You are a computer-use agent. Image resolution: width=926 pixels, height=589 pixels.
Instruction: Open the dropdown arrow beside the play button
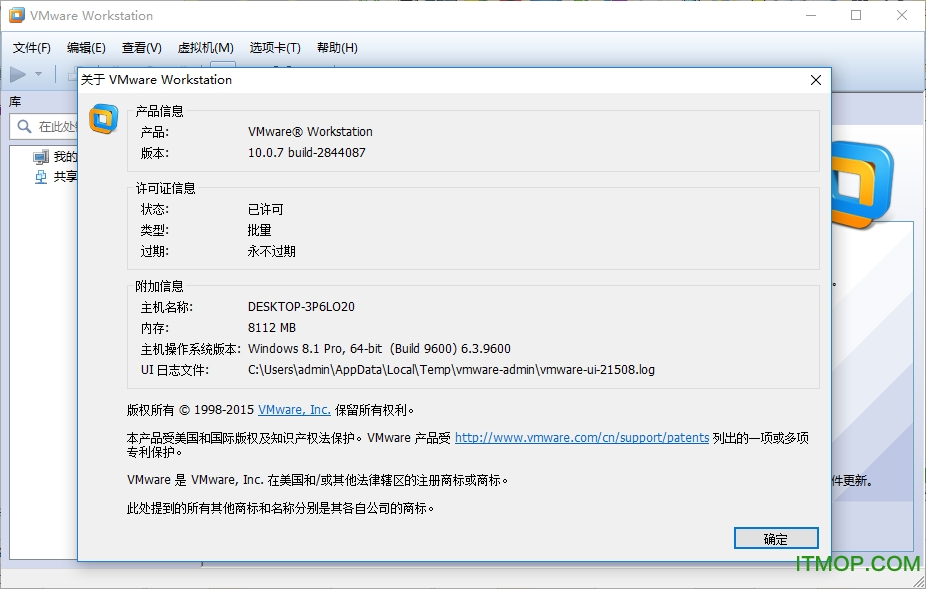click(39, 74)
